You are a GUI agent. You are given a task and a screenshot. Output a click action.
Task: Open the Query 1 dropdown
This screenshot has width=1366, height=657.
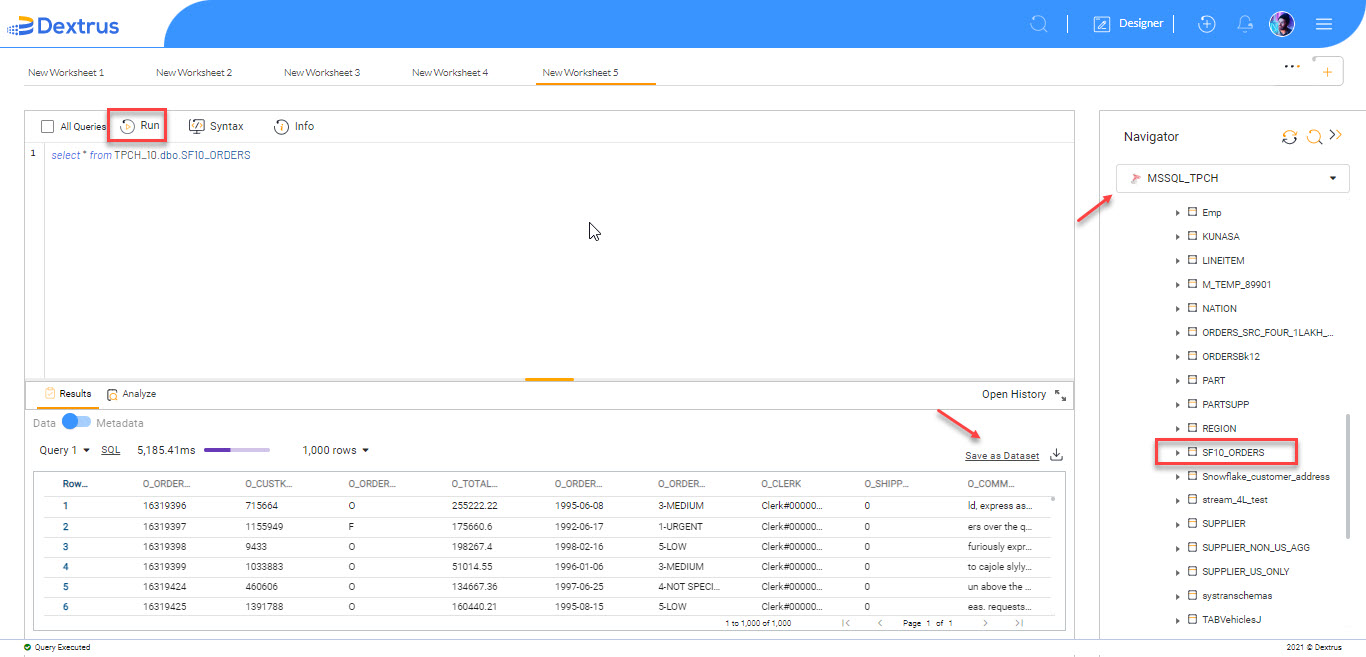coord(65,450)
